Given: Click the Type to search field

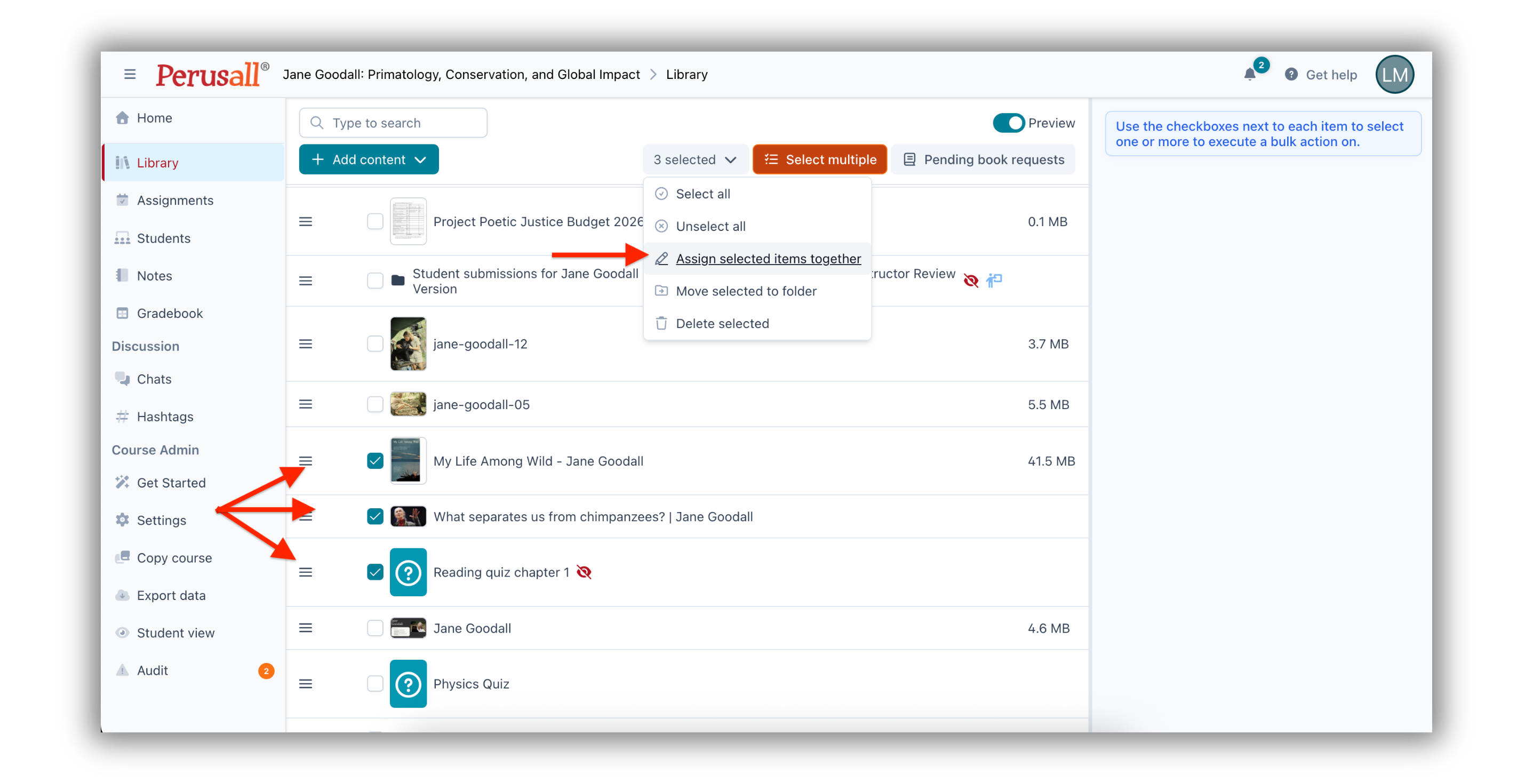Looking at the screenshot, I should coord(393,123).
